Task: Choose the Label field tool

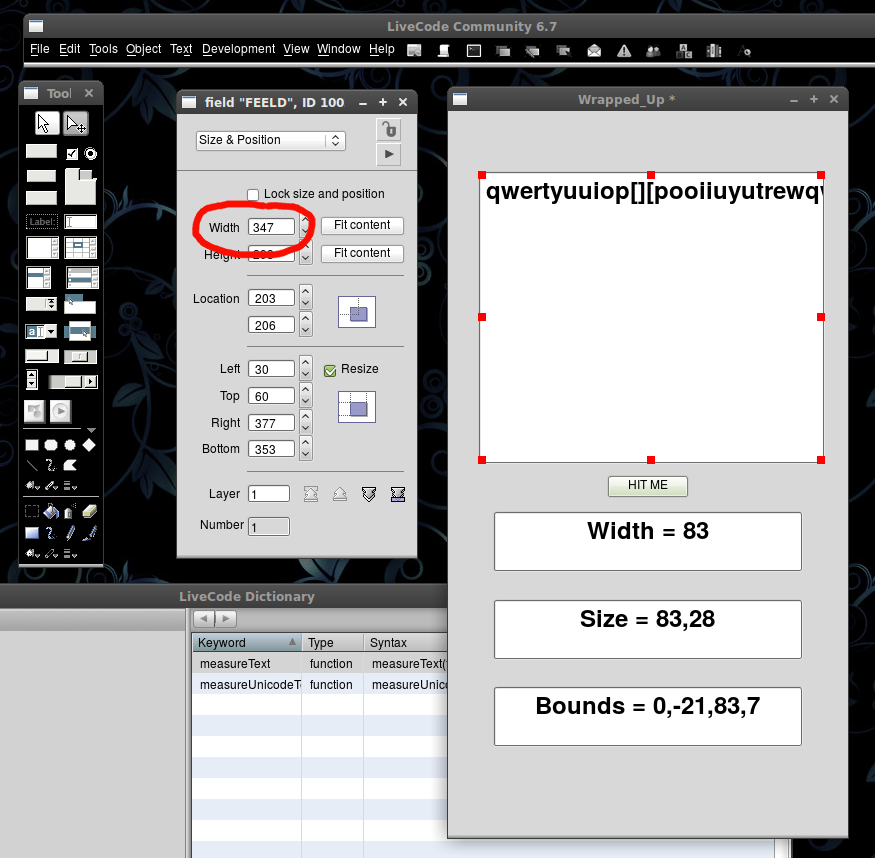Action: (x=42, y=222)
